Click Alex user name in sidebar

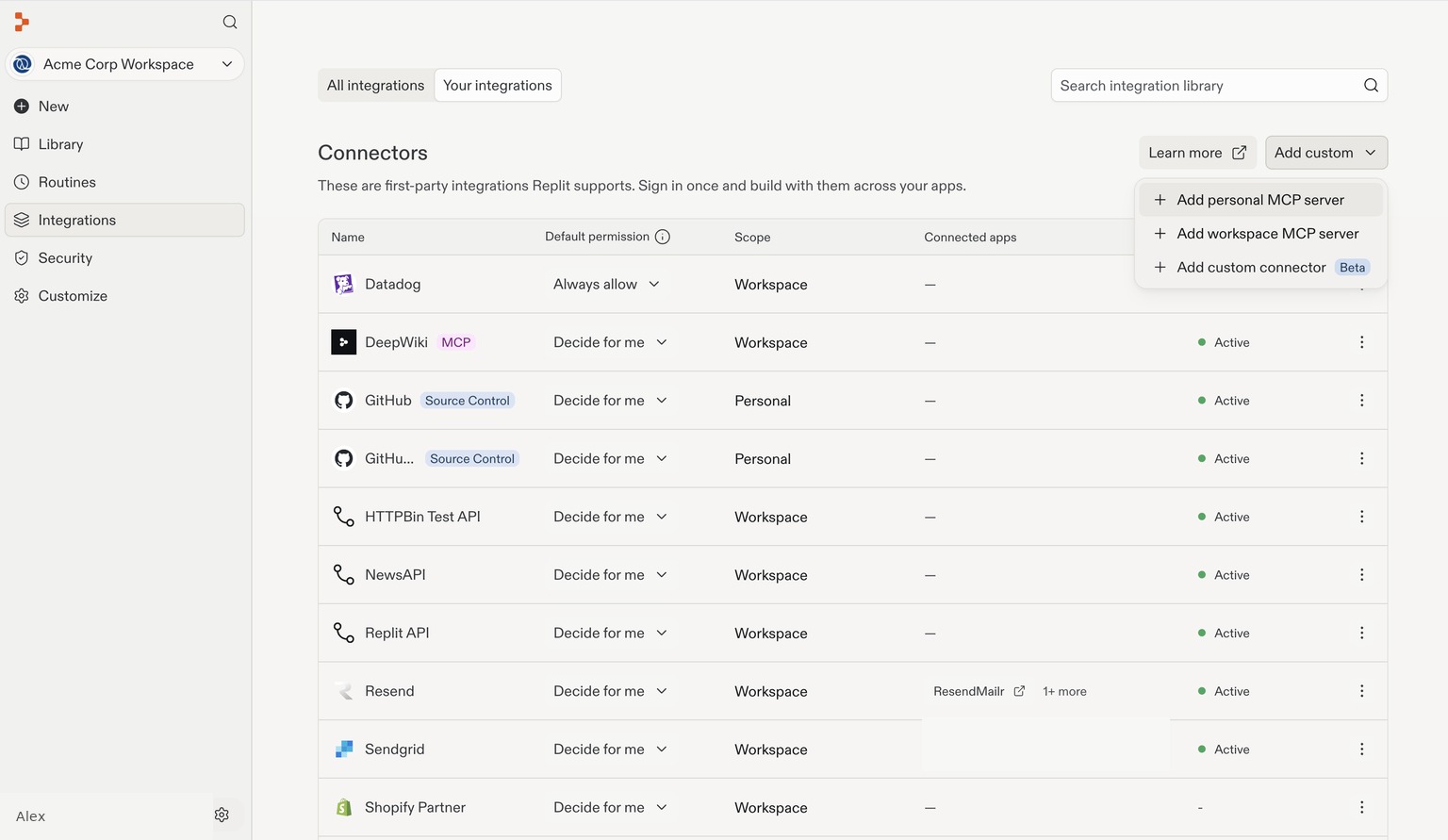pyautogui.click(x=30, y=816)
